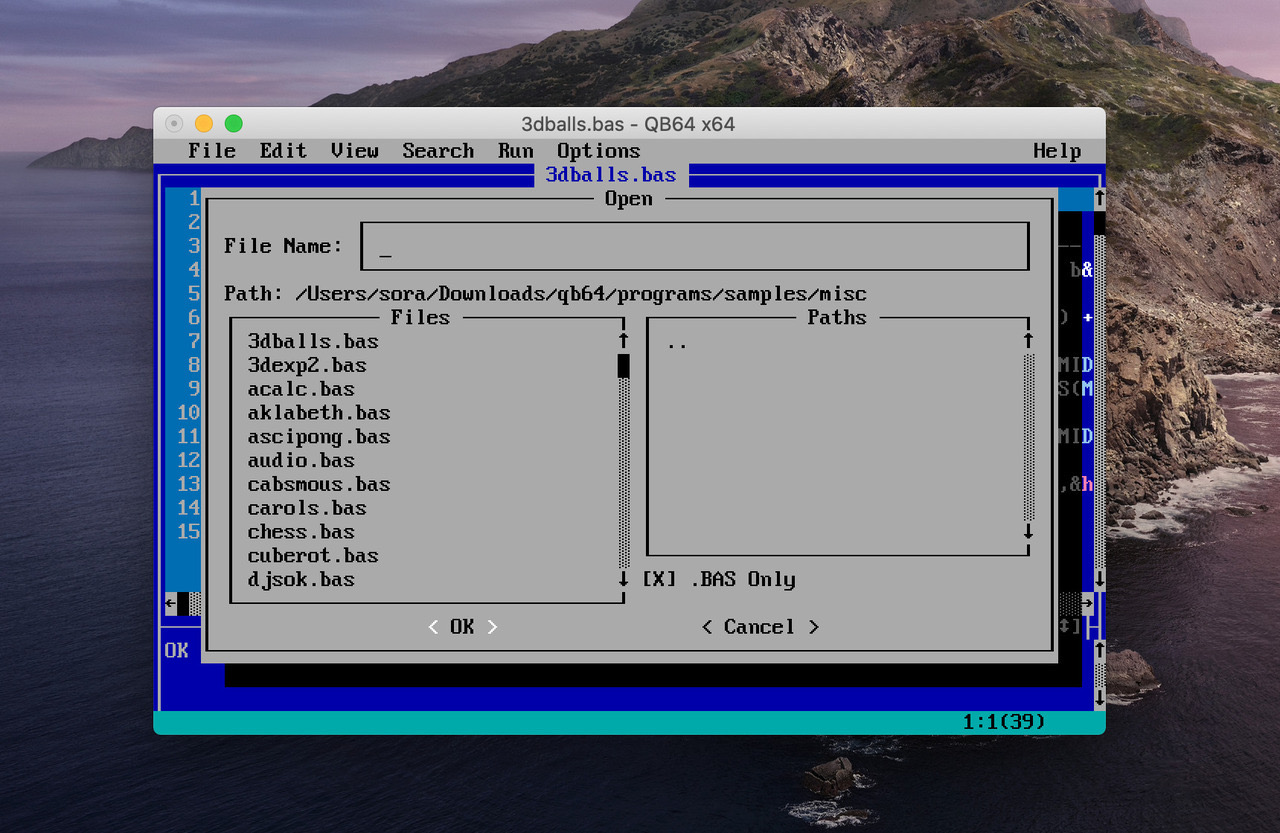1280x833 pixels.
Task: Pick cabsmous.bas from the Files list
Action: (x=319, y=485)
